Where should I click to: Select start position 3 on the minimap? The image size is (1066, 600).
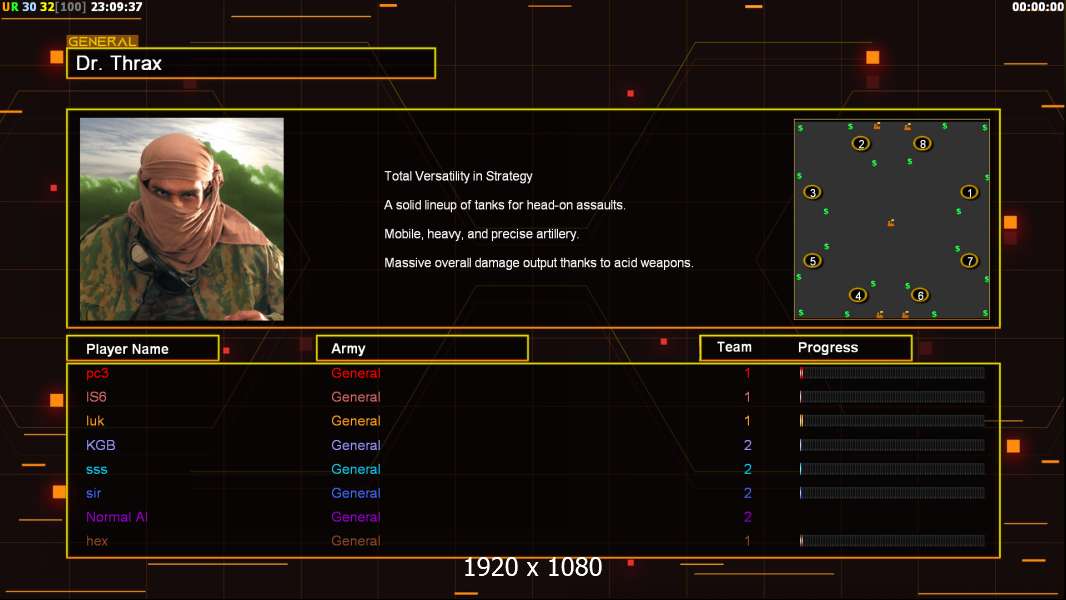(x=812, y=192)
